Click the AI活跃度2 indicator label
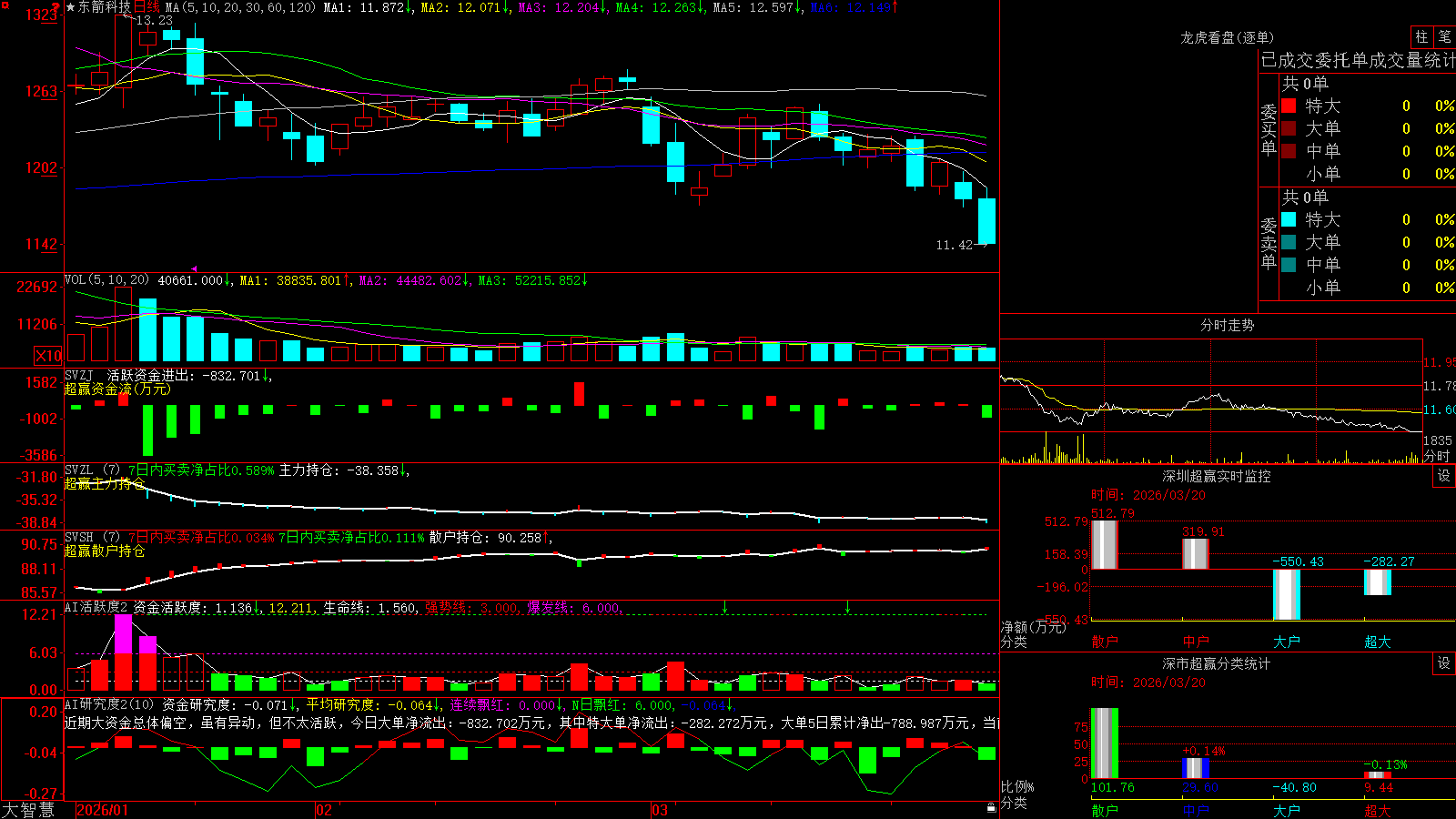1456x819 pixels. [x=96, y=607]
